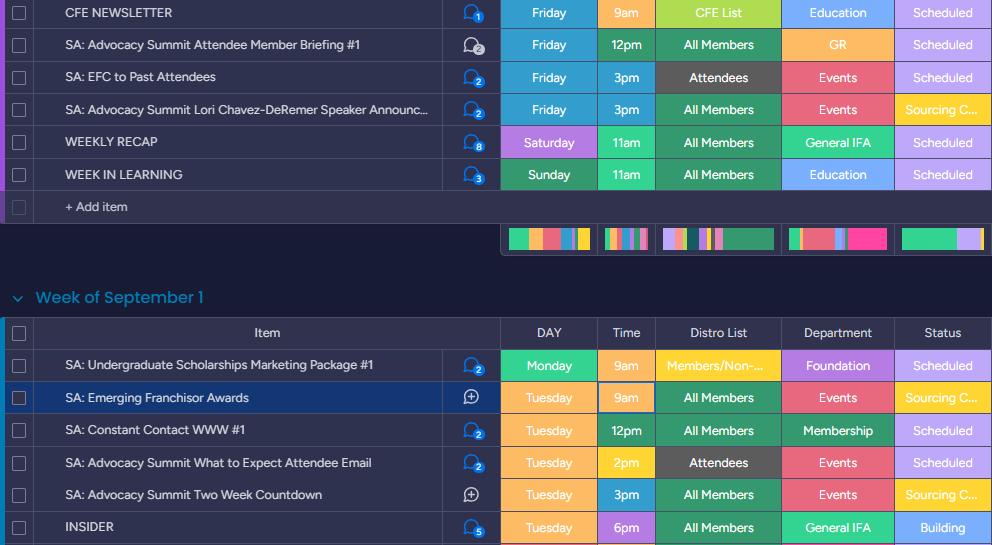The width and height of the screenshot is (992, 545).
Task: Open SA: Constant Contact WWW #1 item
Action: click(155, 430)
